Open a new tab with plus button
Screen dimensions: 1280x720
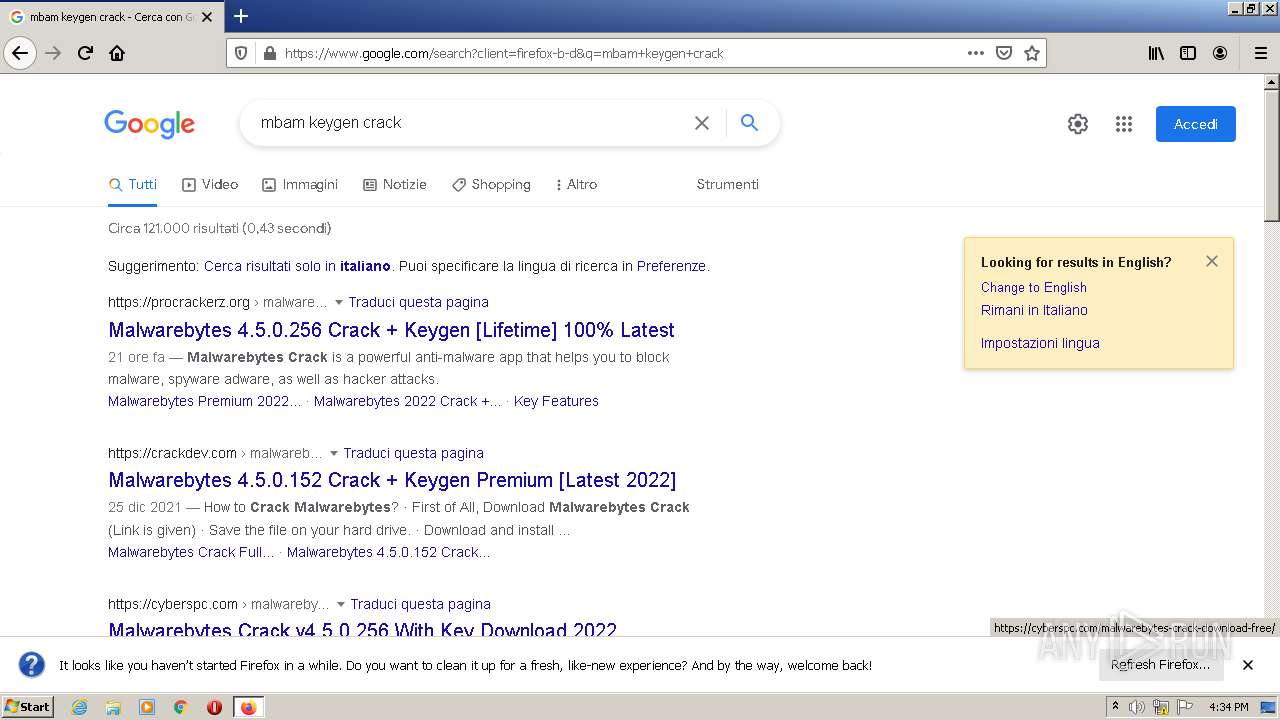click(x=241, y=16)
